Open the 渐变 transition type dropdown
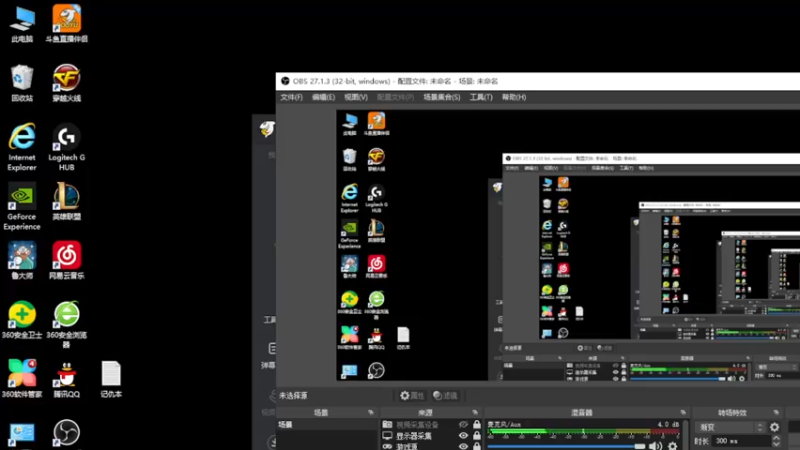 click(x=731, y=427)
